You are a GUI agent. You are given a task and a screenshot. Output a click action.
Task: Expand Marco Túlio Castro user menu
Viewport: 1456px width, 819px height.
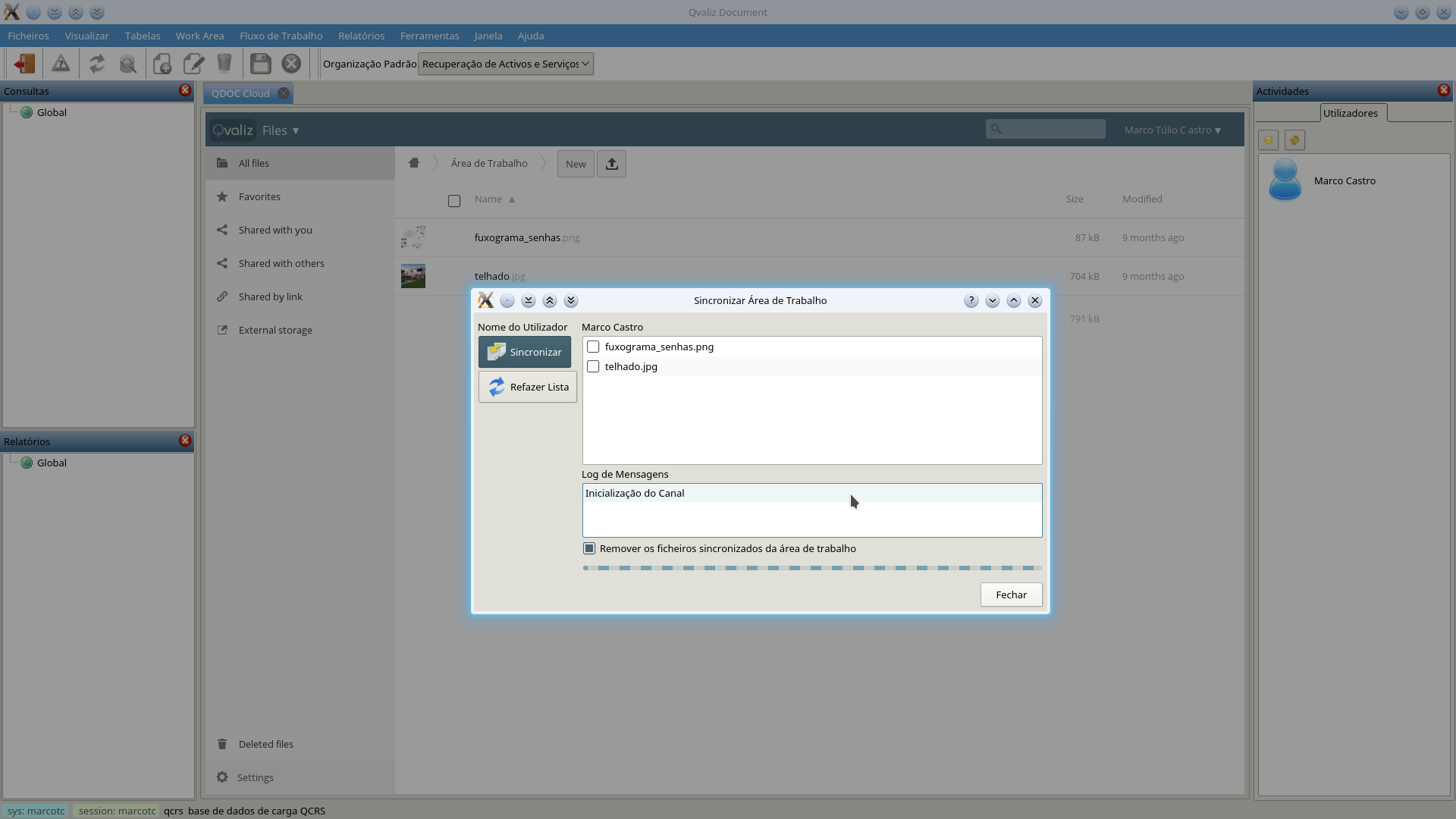pyautogui.click(x=1172, y=130)
